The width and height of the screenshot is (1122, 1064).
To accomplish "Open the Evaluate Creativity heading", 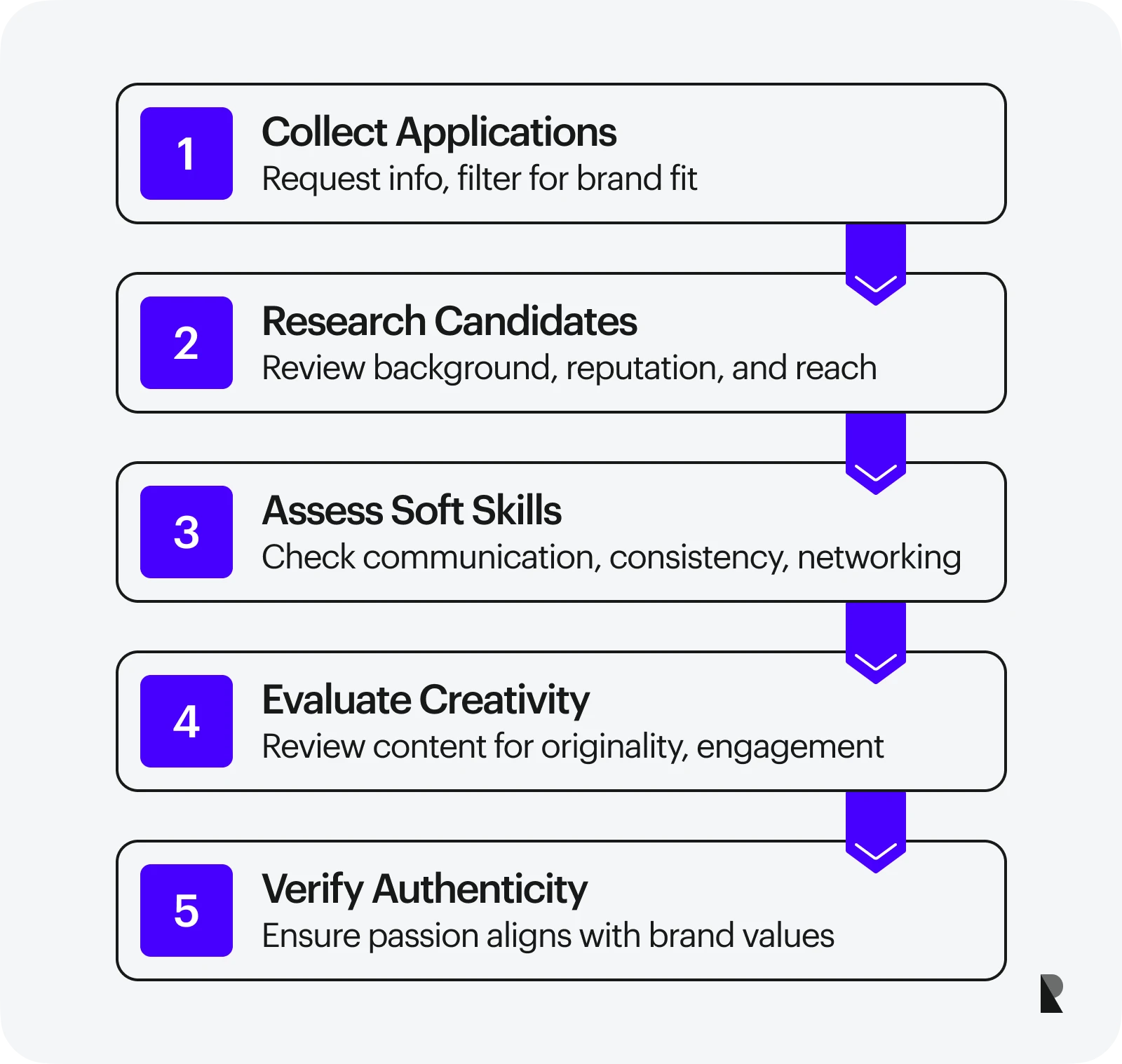I will point(426,700).
